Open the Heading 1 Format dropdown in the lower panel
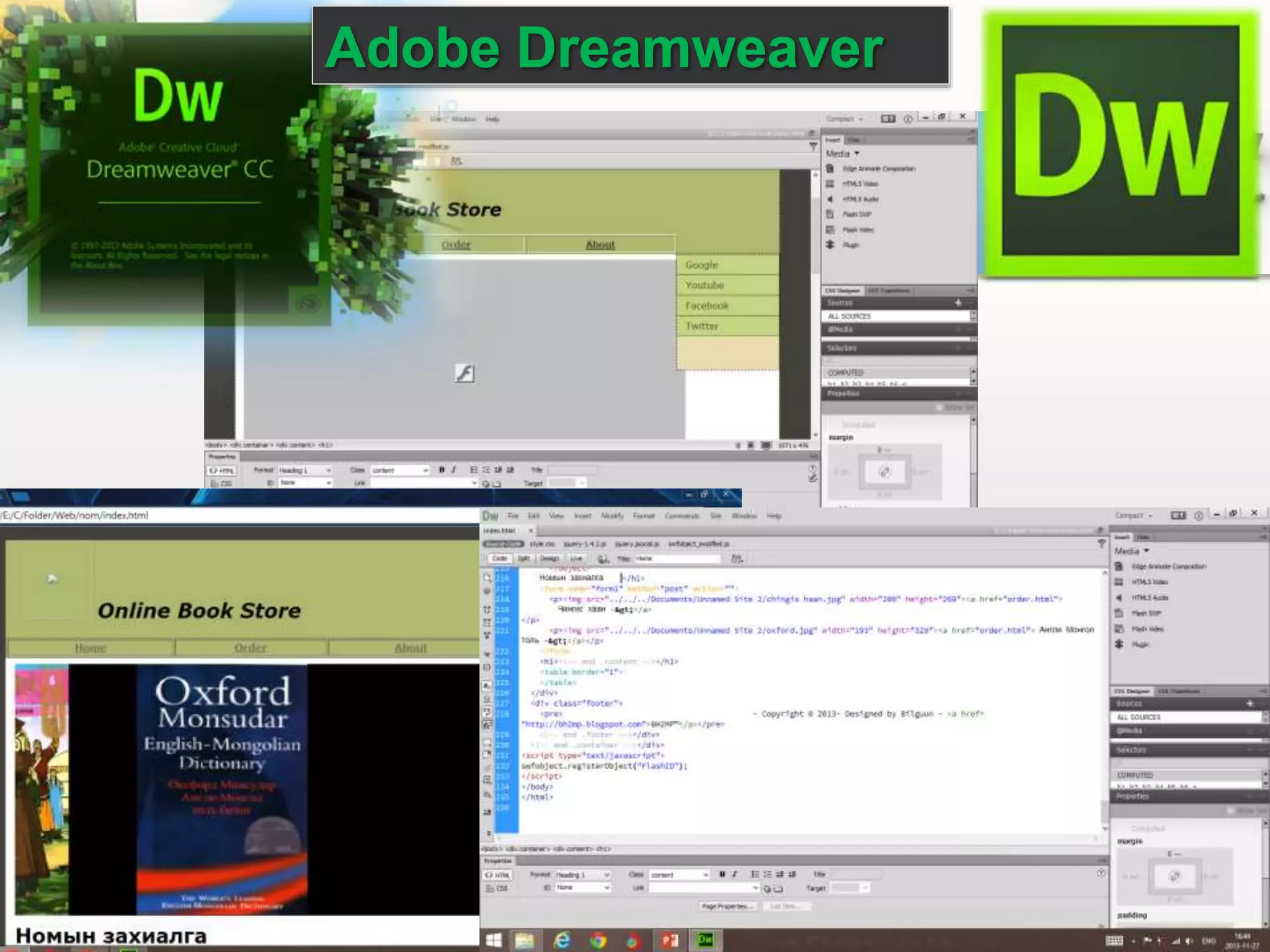The height and width of the screenshot is (952, 1270). click(x=582, y=875)
